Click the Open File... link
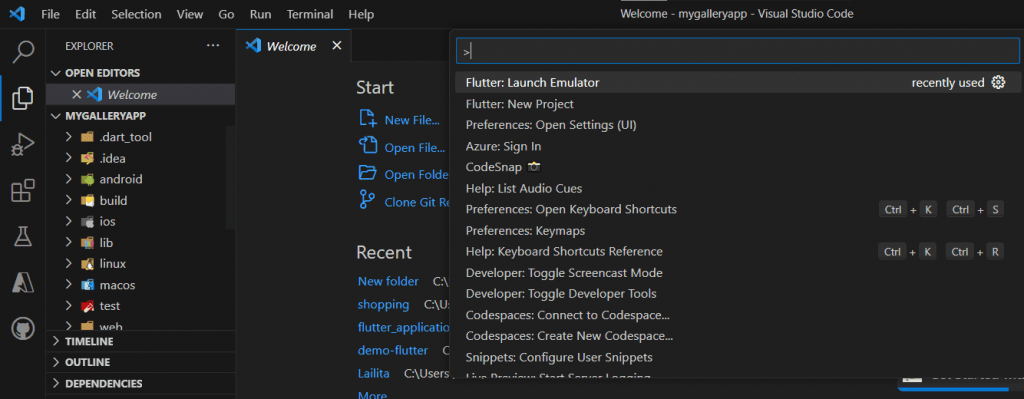1024x399 pixels. (415, 148)
